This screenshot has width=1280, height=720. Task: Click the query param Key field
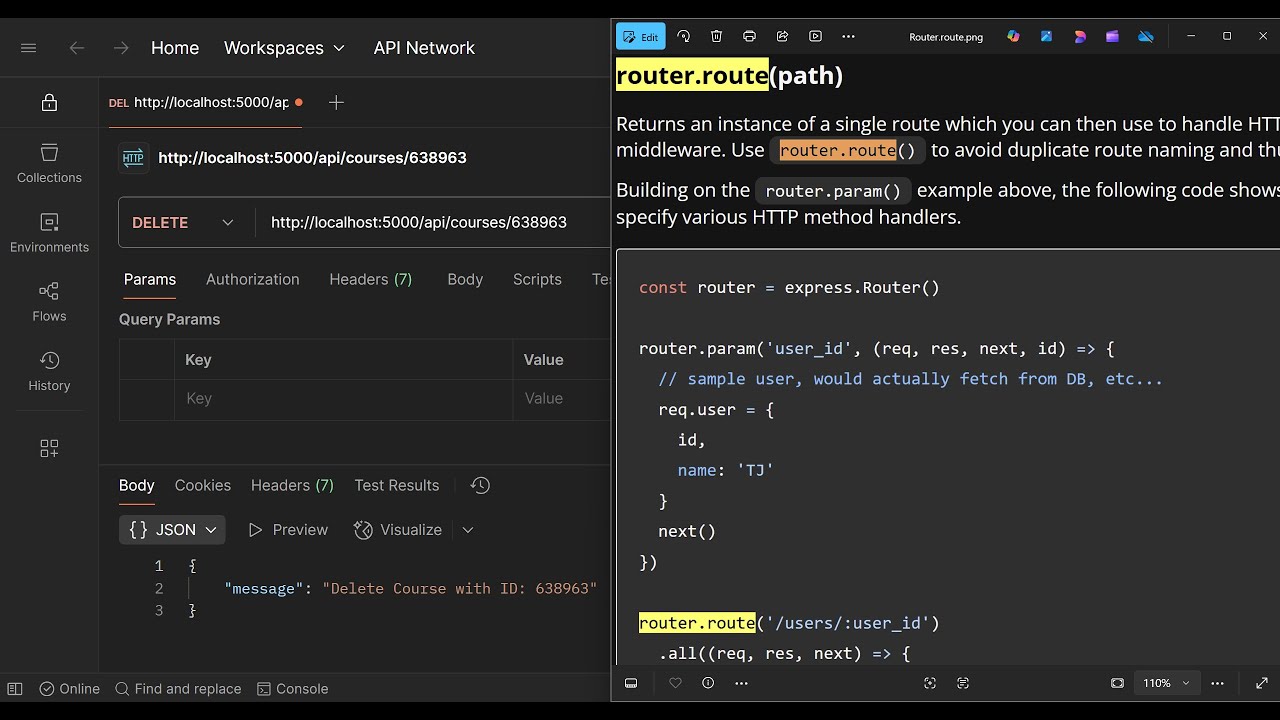point(343,398)
